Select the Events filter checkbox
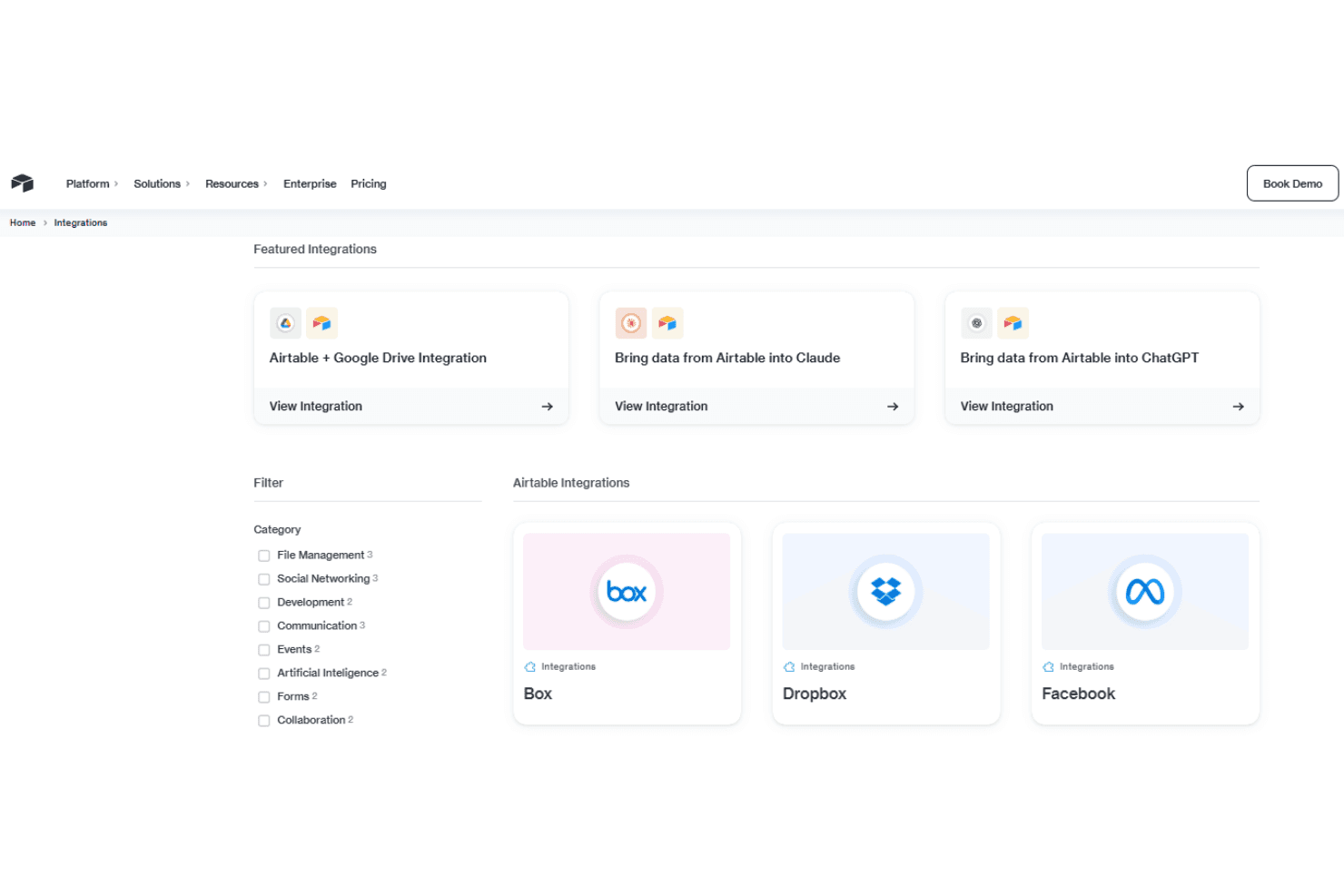This screenshot has width=1344, height=896. [x=264, y=650]
